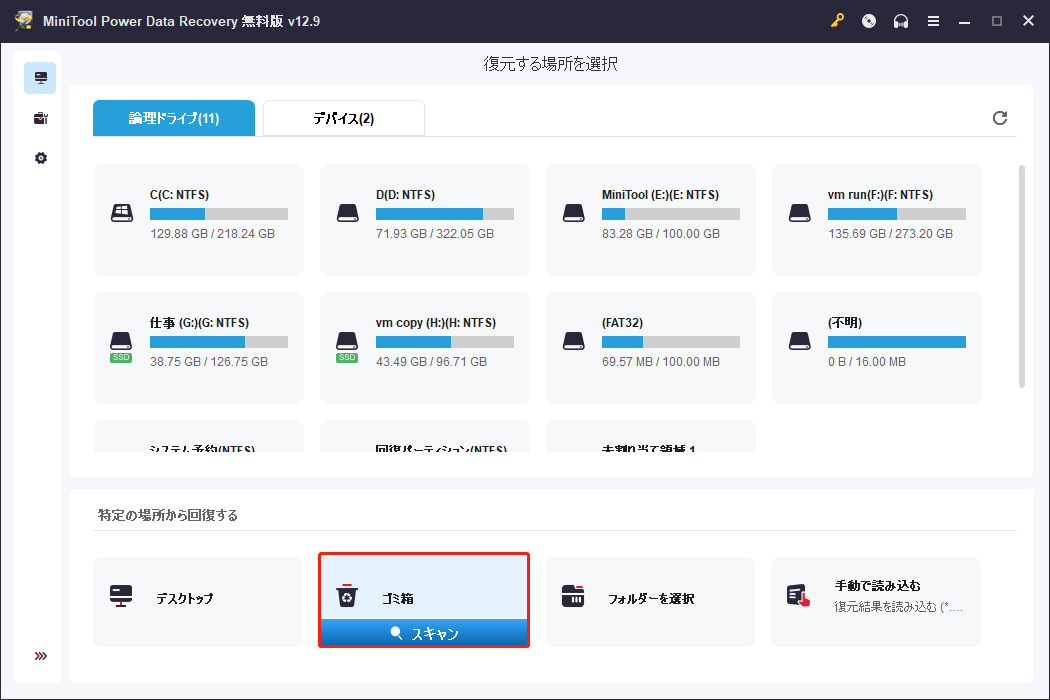
Task: Click the 83.28 GB / 100.00 GB text
Action: (x=660, y=233)
